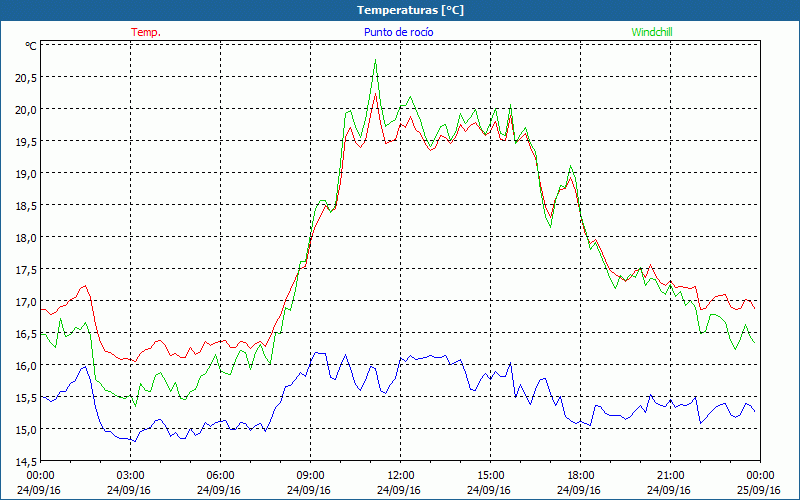Click the '°C' unit label on the axis

pyautogui.click(x=31, y=46)
